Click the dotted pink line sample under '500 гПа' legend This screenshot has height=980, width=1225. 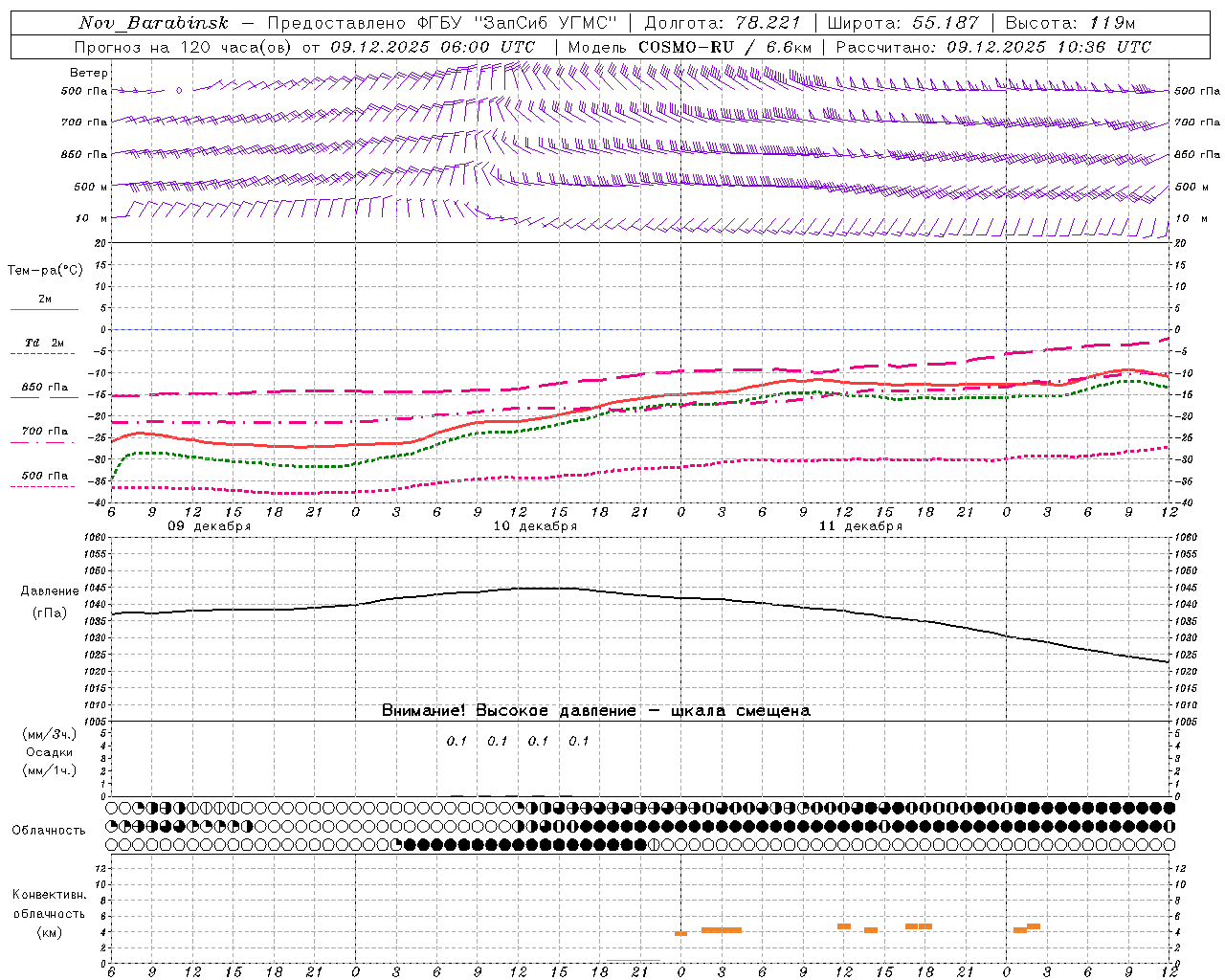[44, 486]
